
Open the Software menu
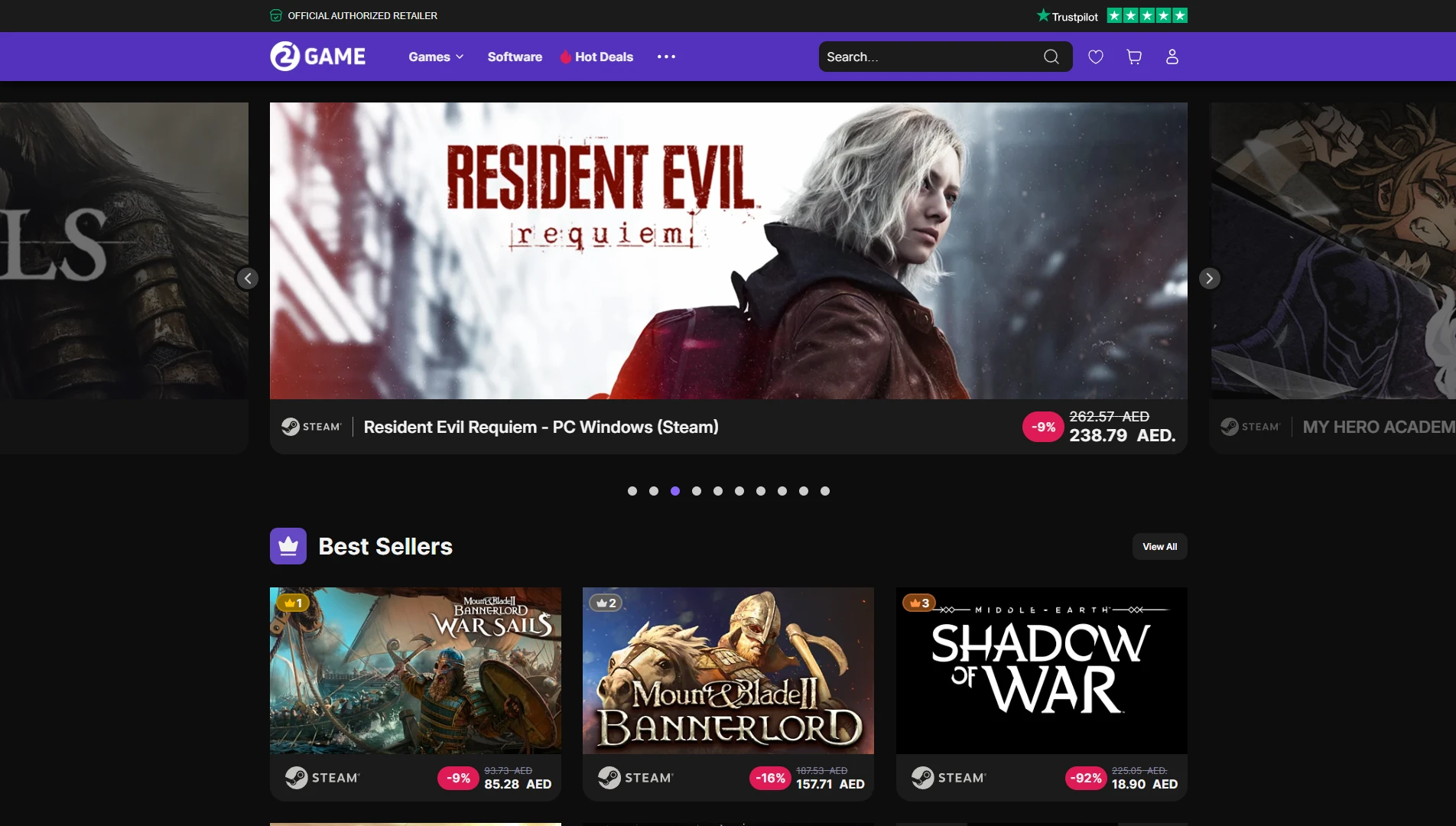coord(515,57)
